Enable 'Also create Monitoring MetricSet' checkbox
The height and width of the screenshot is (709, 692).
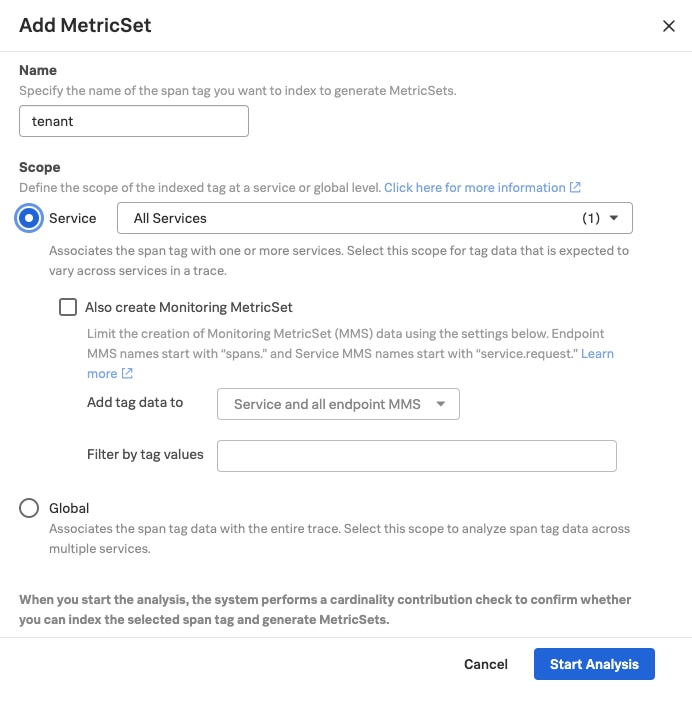pos(68,308)
